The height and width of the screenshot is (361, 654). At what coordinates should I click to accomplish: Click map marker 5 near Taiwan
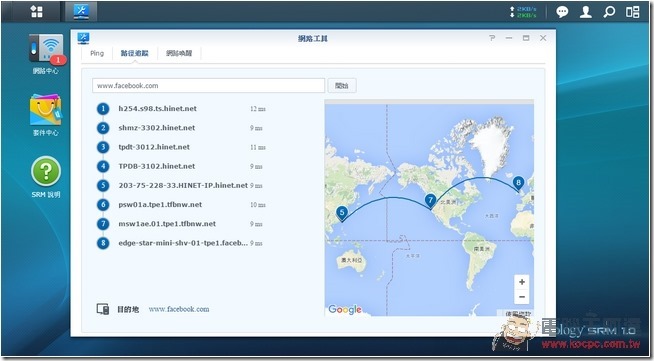342,213
